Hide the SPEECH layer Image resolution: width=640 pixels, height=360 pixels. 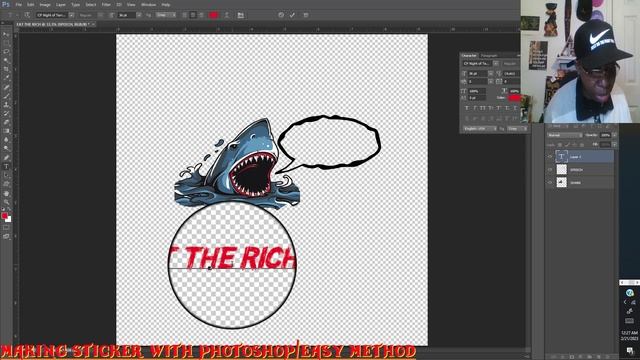(550, 170)
